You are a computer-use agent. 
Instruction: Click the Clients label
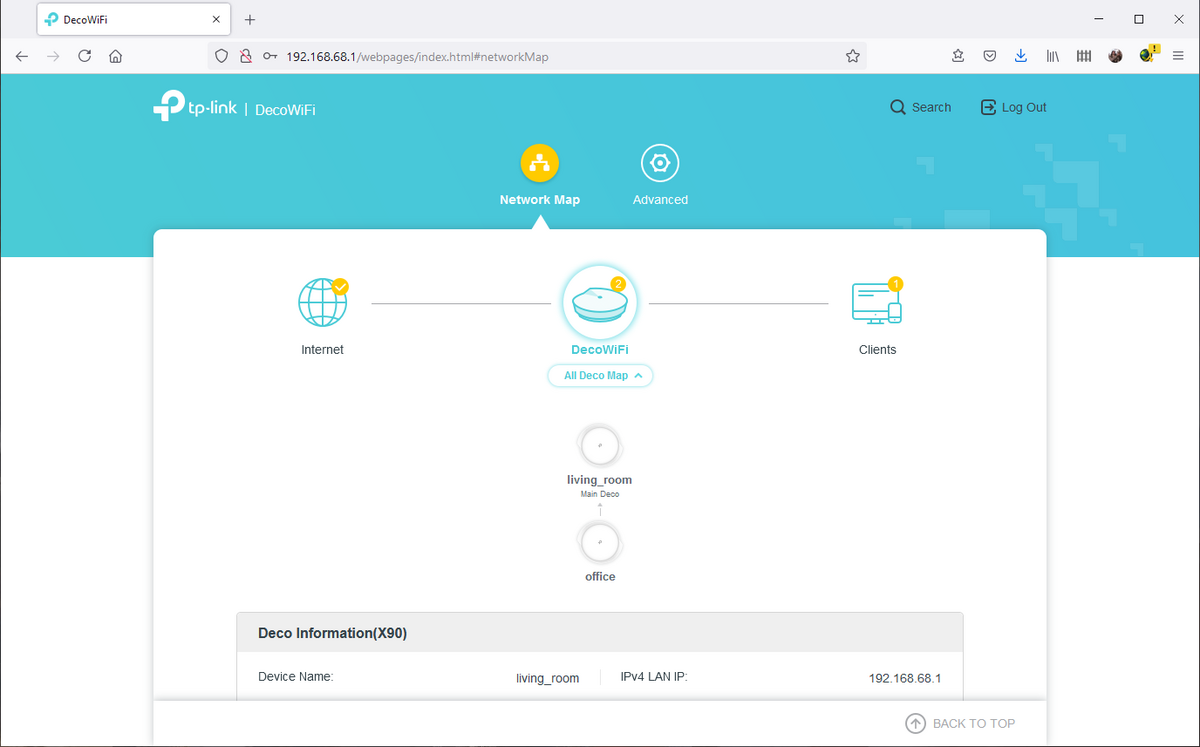tap(877, 350)
